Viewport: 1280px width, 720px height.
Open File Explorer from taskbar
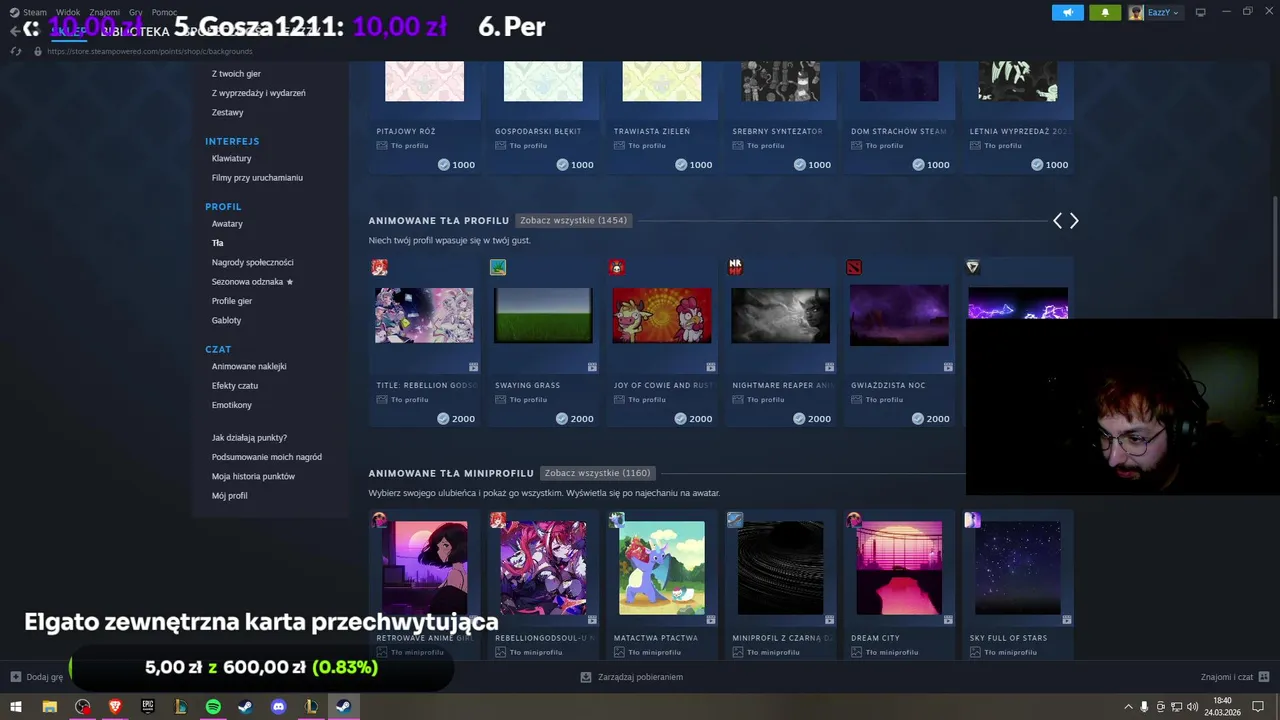pos(49,707)
